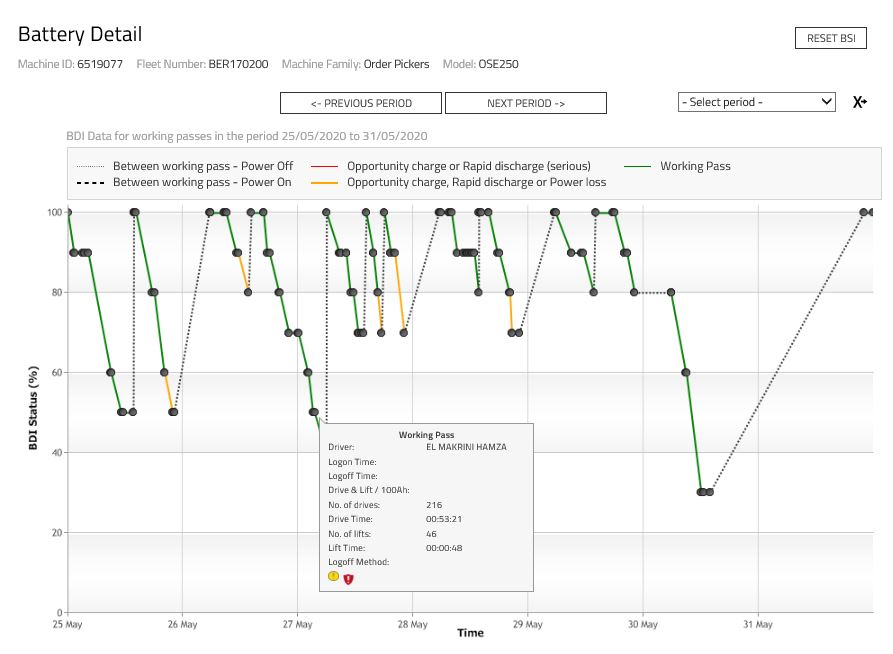This screenshot has height=654, width=893.
Task: Click the red shield alert icon
Action: tap(348, 578)
